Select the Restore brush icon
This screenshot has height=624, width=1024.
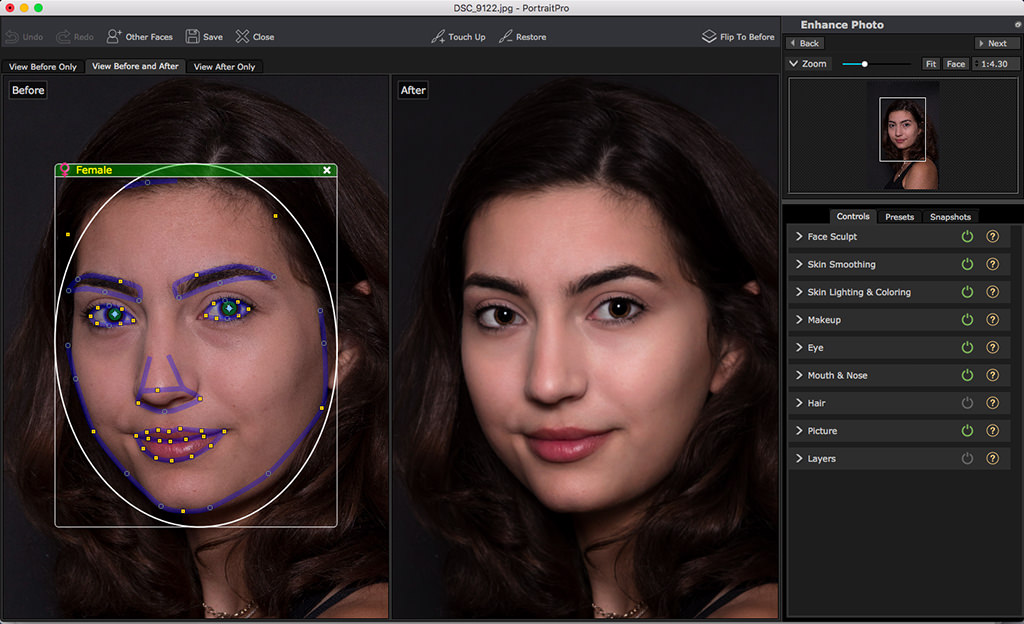point(505,37)
